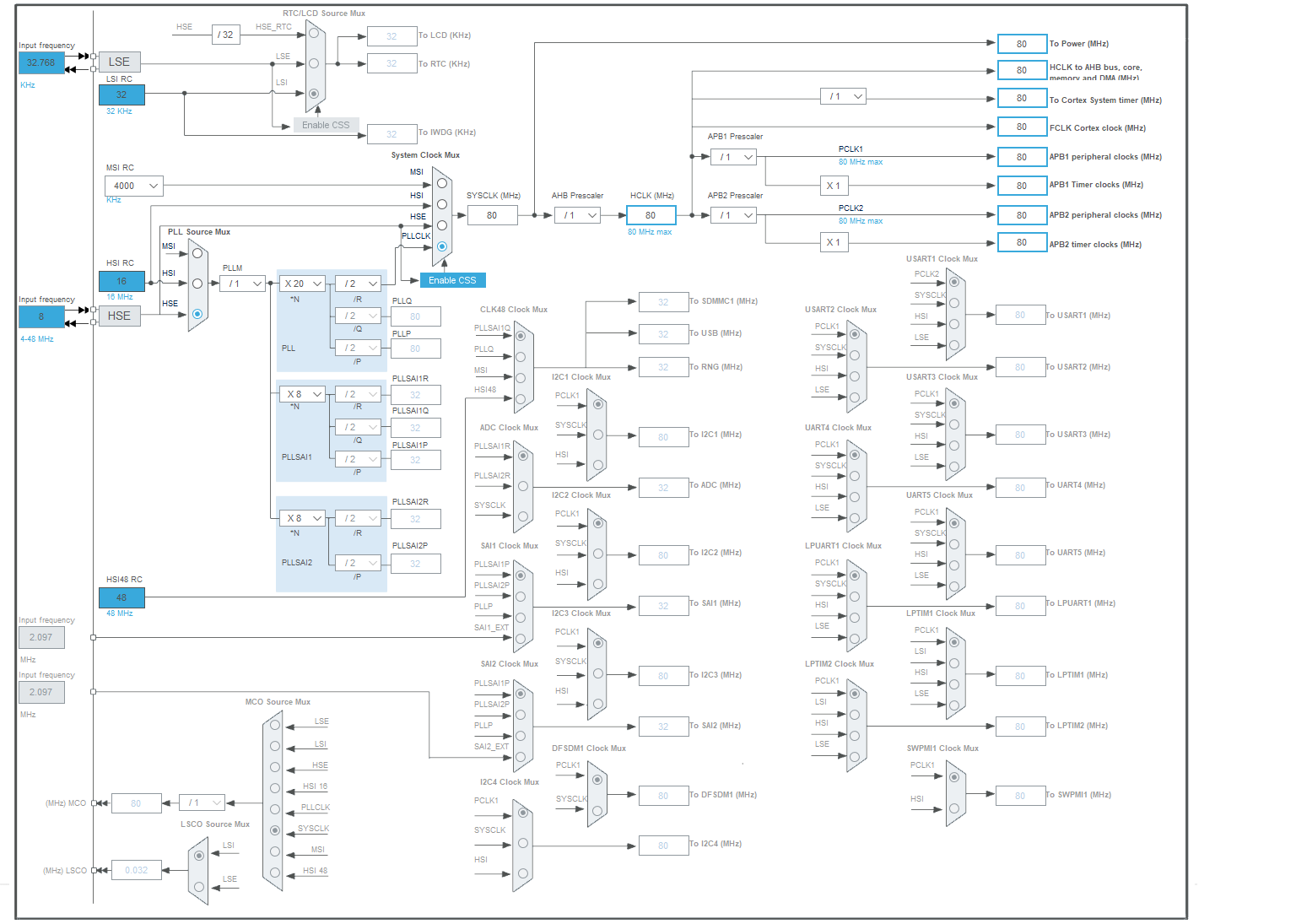Choose LSE in RTC/LCD Source Mux

pyautogui.click(x=314, y=63)
